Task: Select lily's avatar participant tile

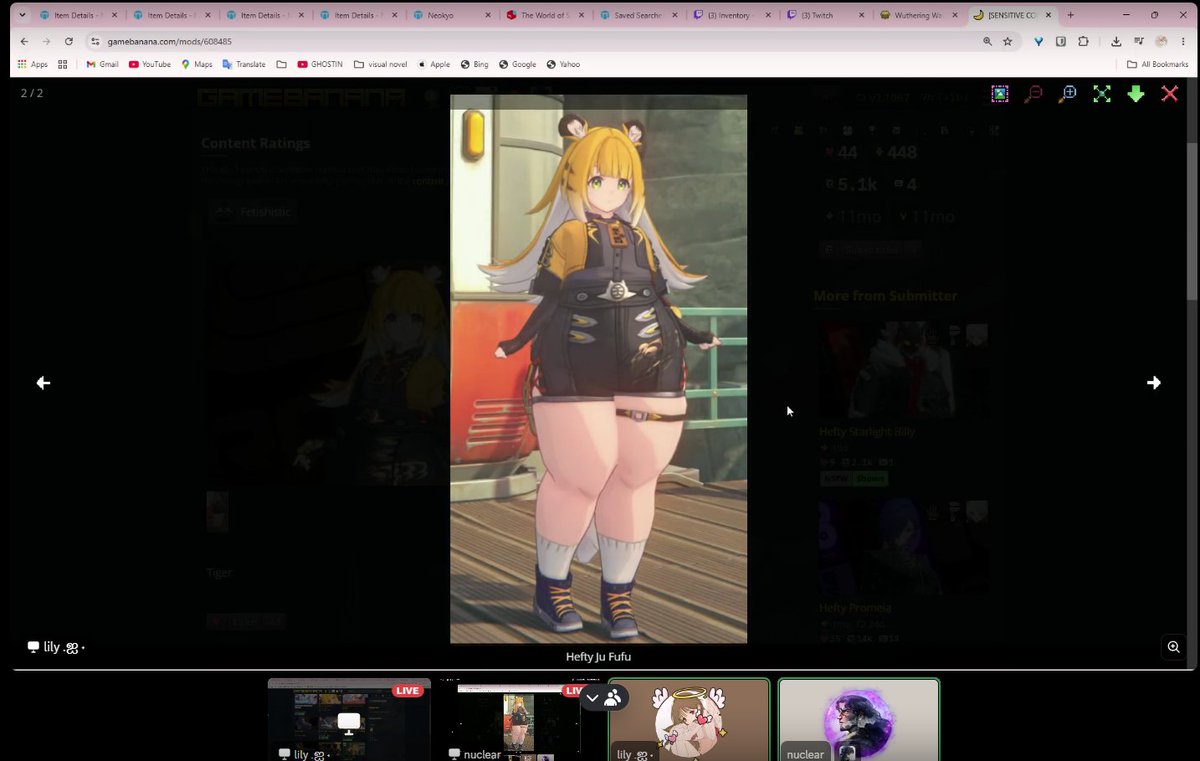Action: (x=689, y=720)
